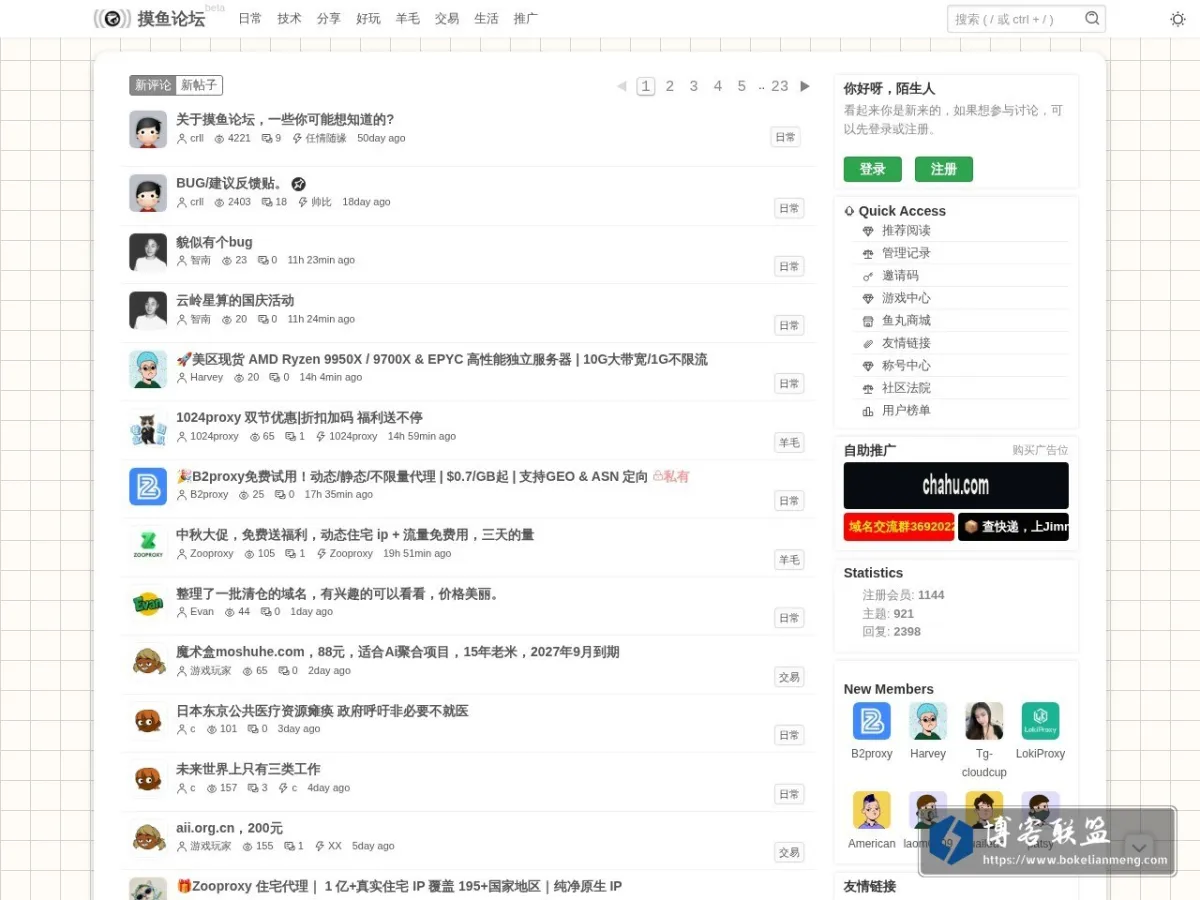Click Evan's avatar in the post list
The width and height of the screenshot is (1200, 900).
click(148, 603)
